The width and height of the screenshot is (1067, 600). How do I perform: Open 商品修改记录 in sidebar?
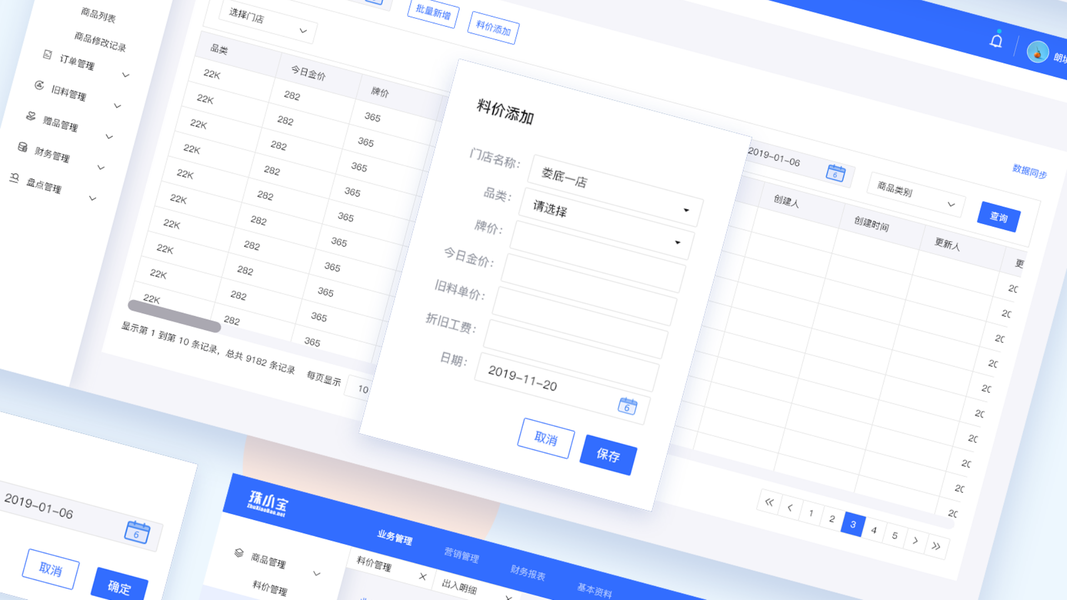[100, 41]
